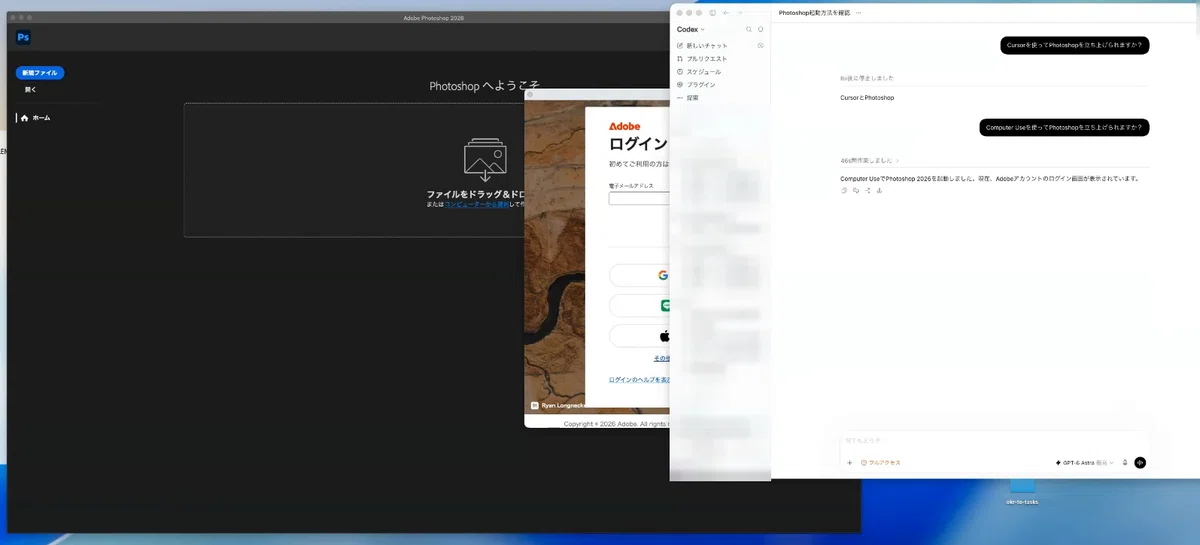The width and height of the screenshot is (1200, 545).
Task: Click the drag-and-drop image icon in Photoshop
Action: 485,158
